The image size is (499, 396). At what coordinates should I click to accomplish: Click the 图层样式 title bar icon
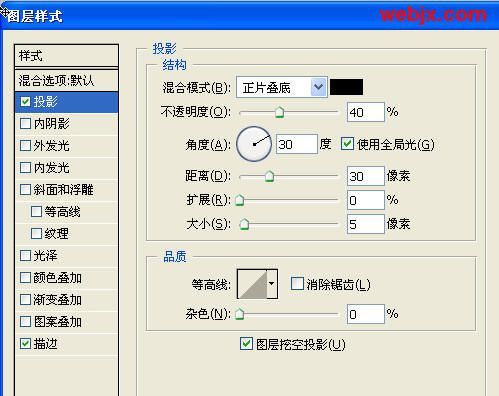(4, 13)
